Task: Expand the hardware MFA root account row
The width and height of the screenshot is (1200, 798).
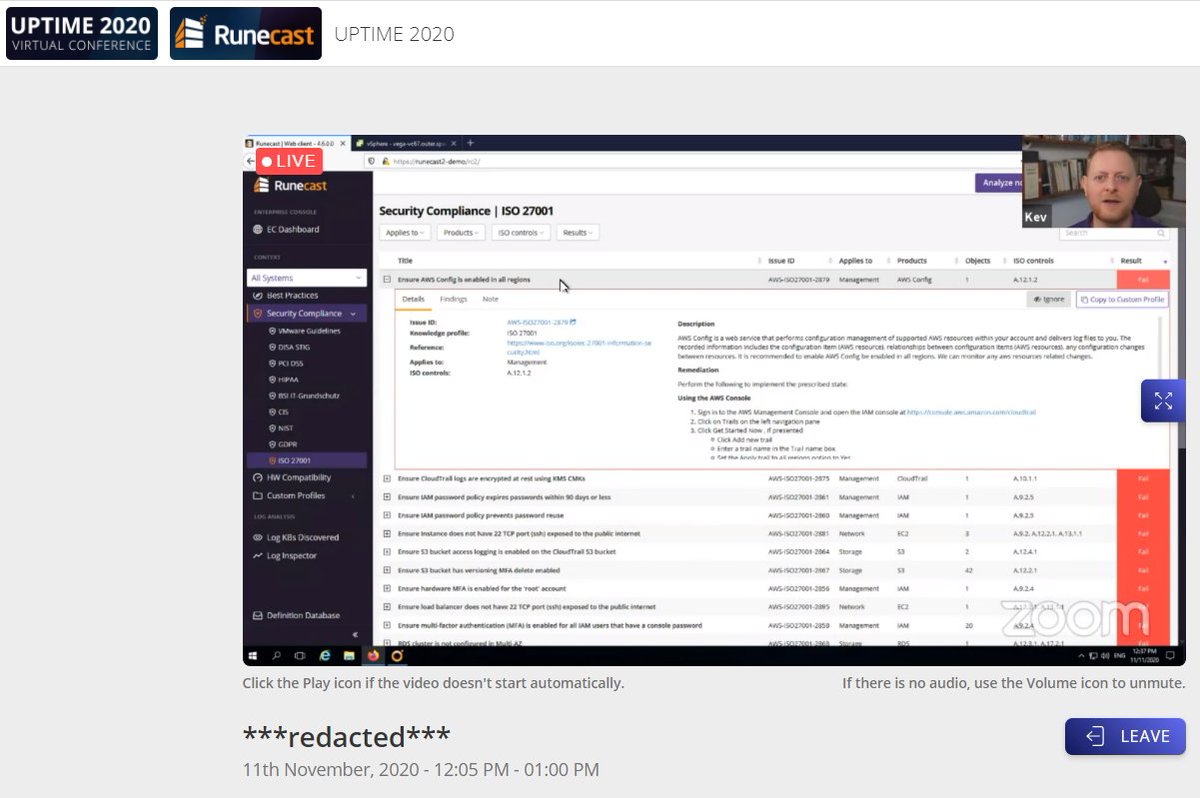Action: (386, 589)
